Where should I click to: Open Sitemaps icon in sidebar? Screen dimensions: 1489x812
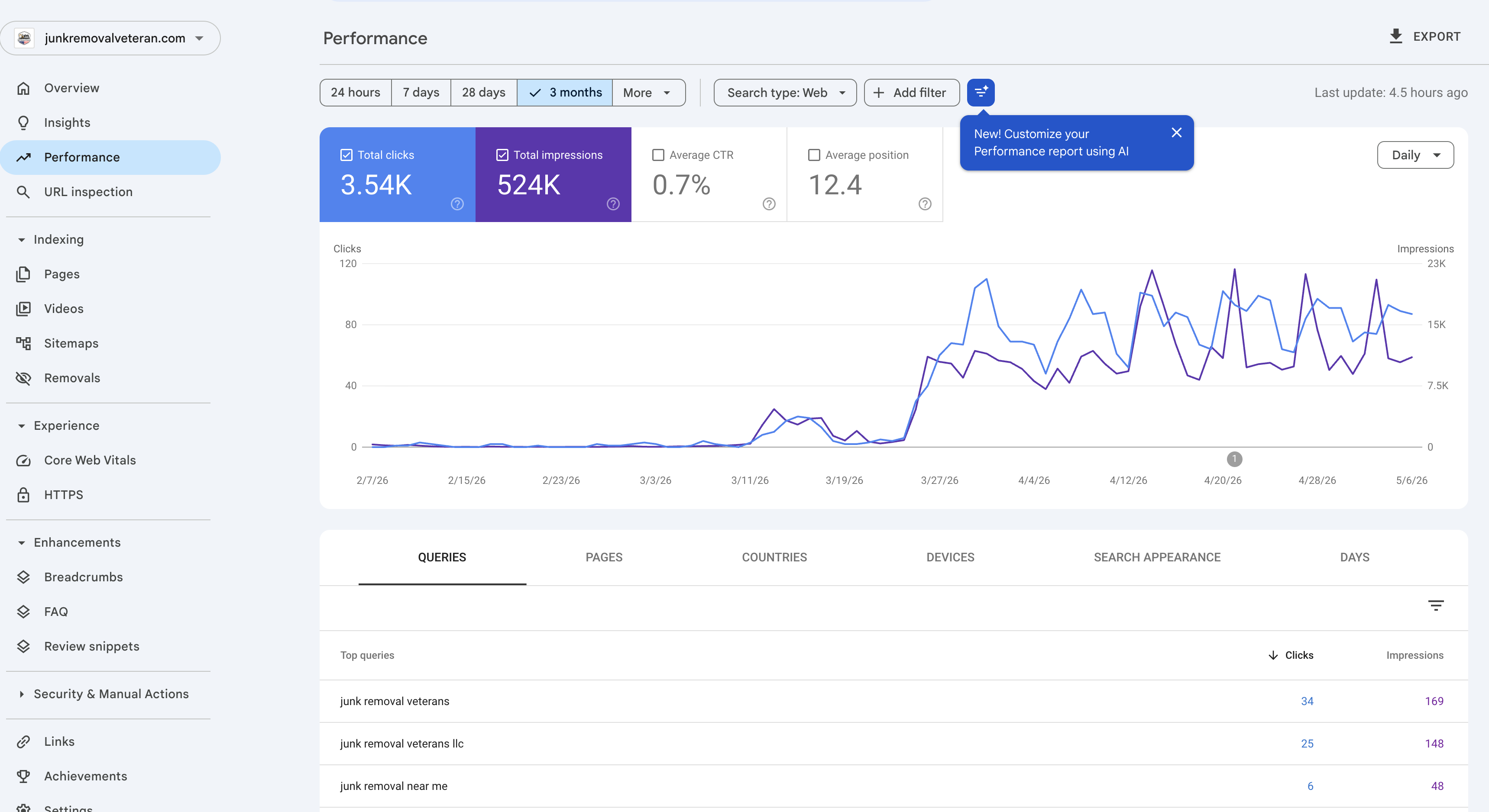(23, 344)
